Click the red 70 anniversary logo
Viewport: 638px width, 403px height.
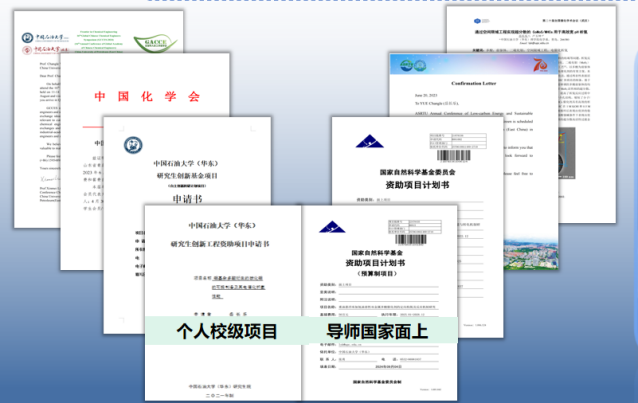pyautogui.click(x=540, y=65)
